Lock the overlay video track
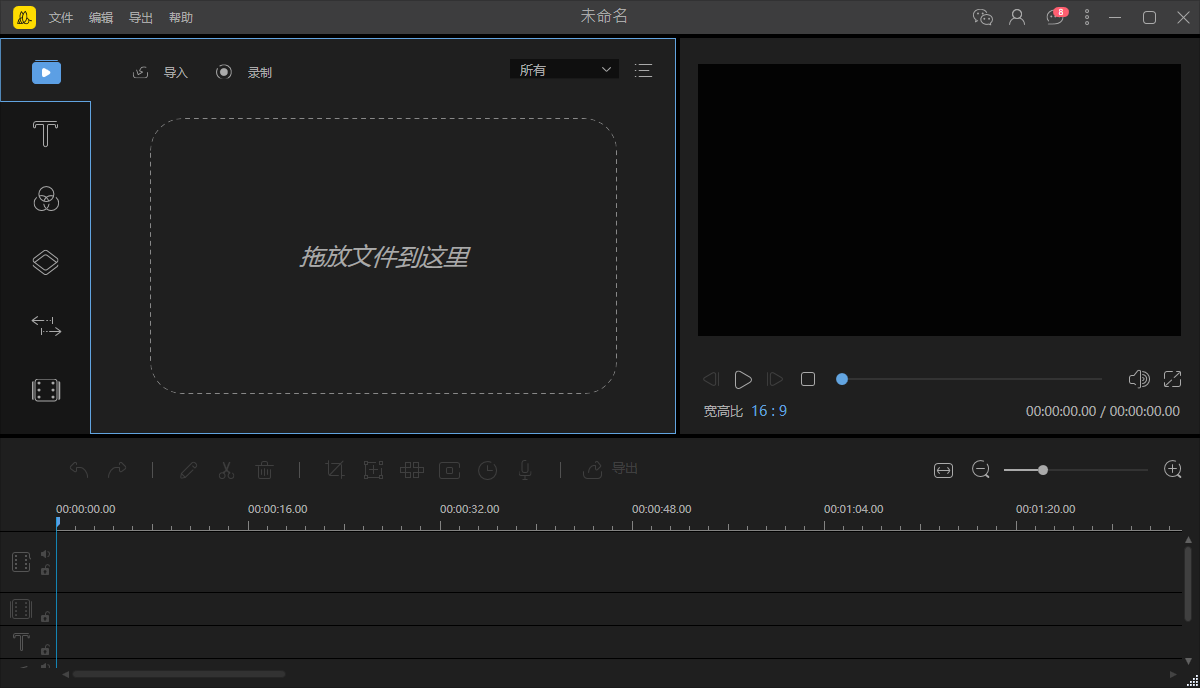Screen dimensions: 1200x688 [45, 617]
